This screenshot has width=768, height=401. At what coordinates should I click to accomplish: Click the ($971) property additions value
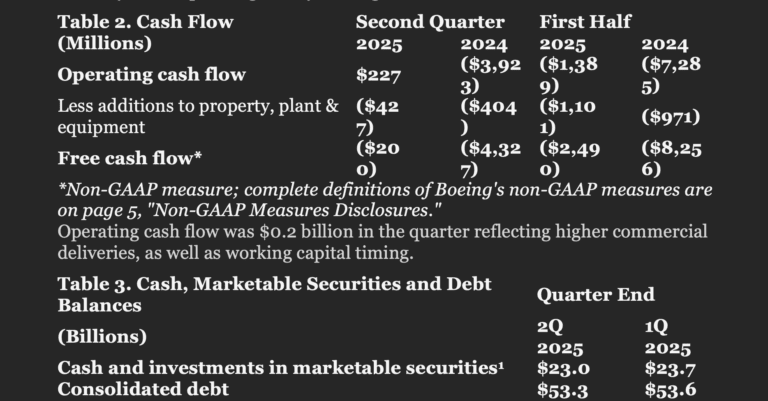click(x=669, y=117)
